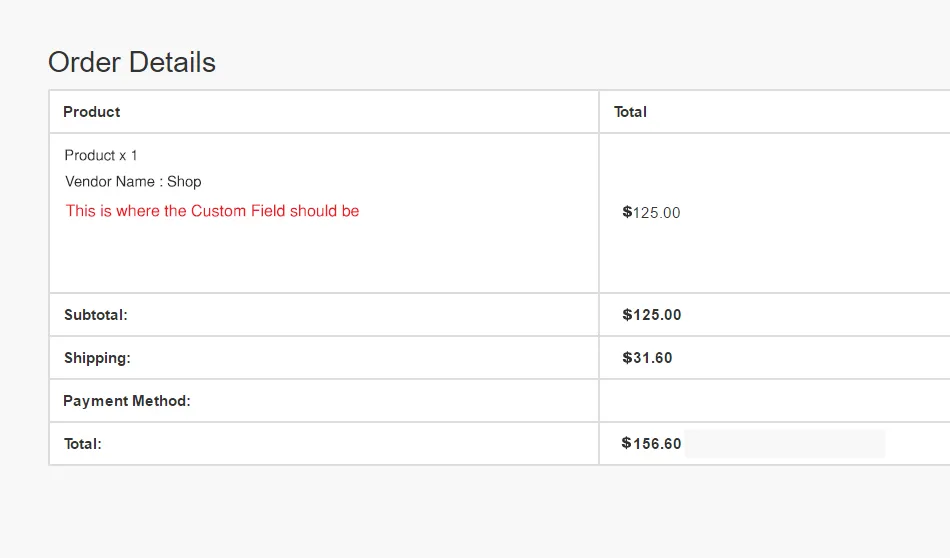Image resolution: width=950 pixels, height=558 pixels.
Task: Click the Shipping label
Action: click(97, 358)
